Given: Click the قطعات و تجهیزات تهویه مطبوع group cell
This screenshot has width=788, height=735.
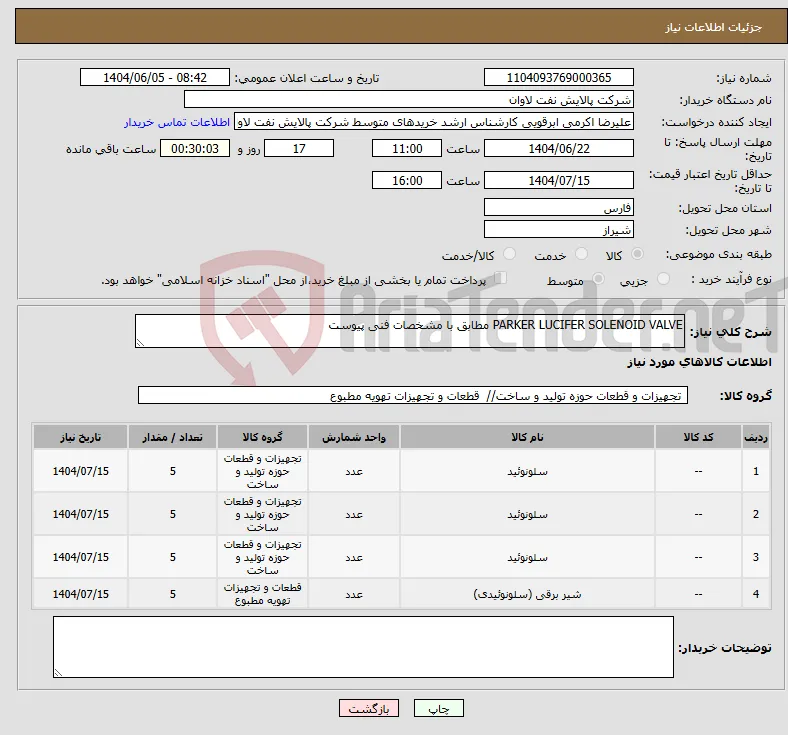Looking at the screenshot, I should click(262, 594).
